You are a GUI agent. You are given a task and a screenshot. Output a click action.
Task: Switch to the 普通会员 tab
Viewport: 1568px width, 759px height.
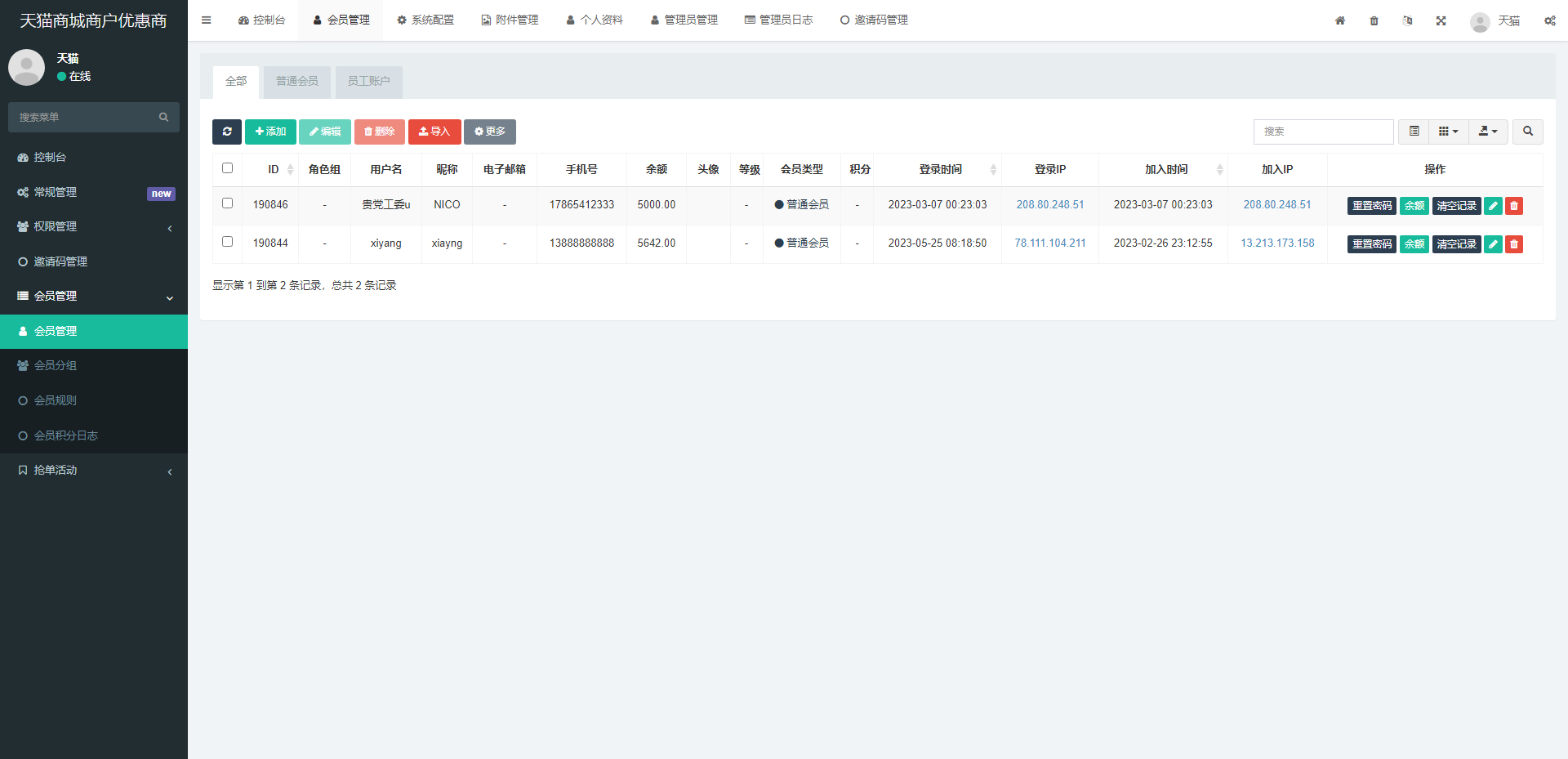point(296,82)
